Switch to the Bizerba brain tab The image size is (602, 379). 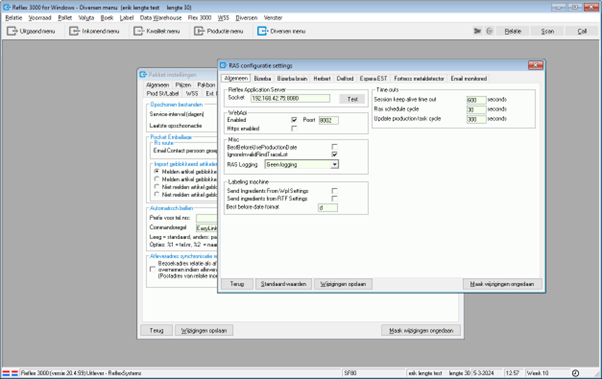coord(292,78)
